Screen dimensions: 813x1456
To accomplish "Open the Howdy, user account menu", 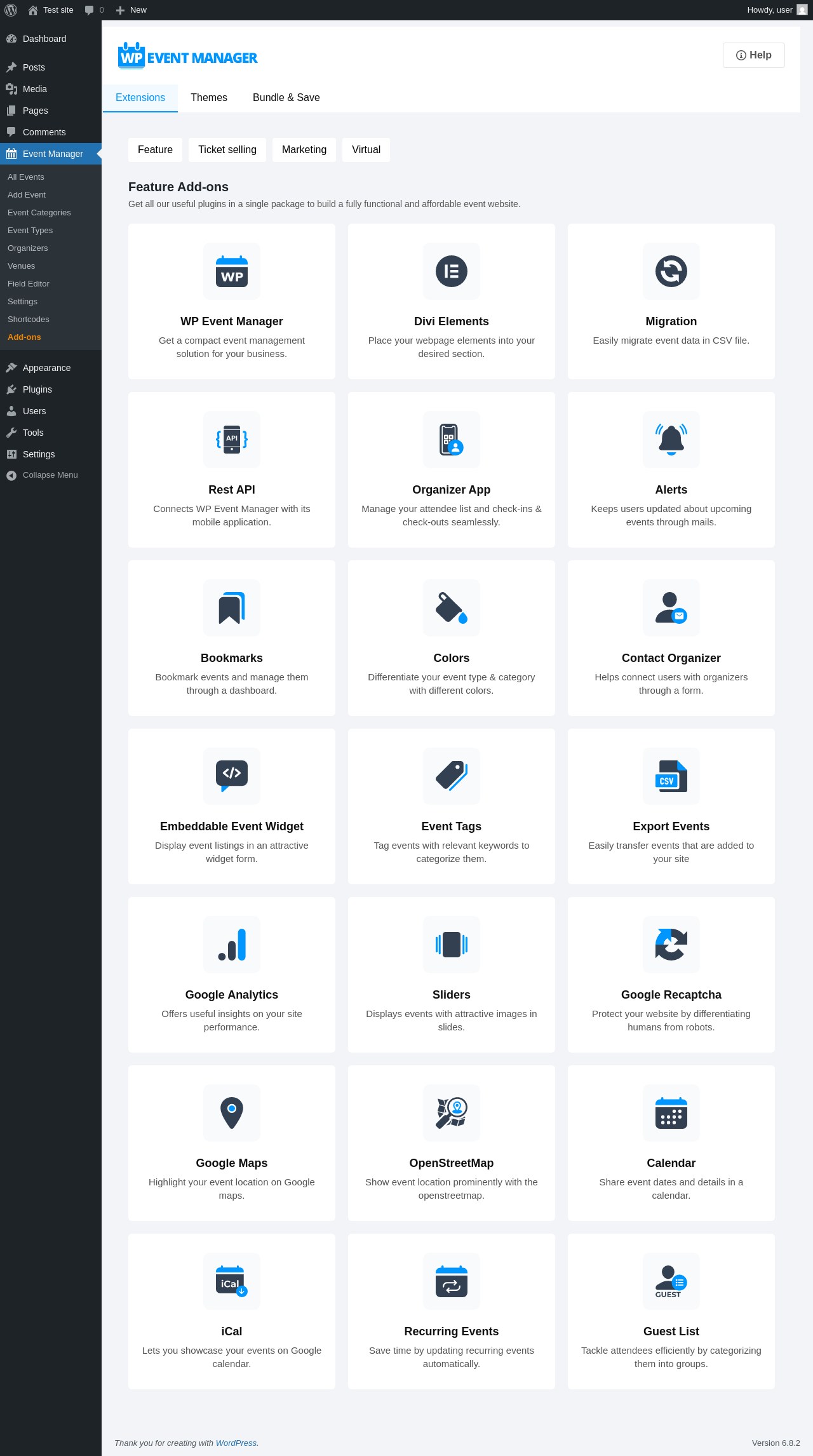I will pos(777,10).
